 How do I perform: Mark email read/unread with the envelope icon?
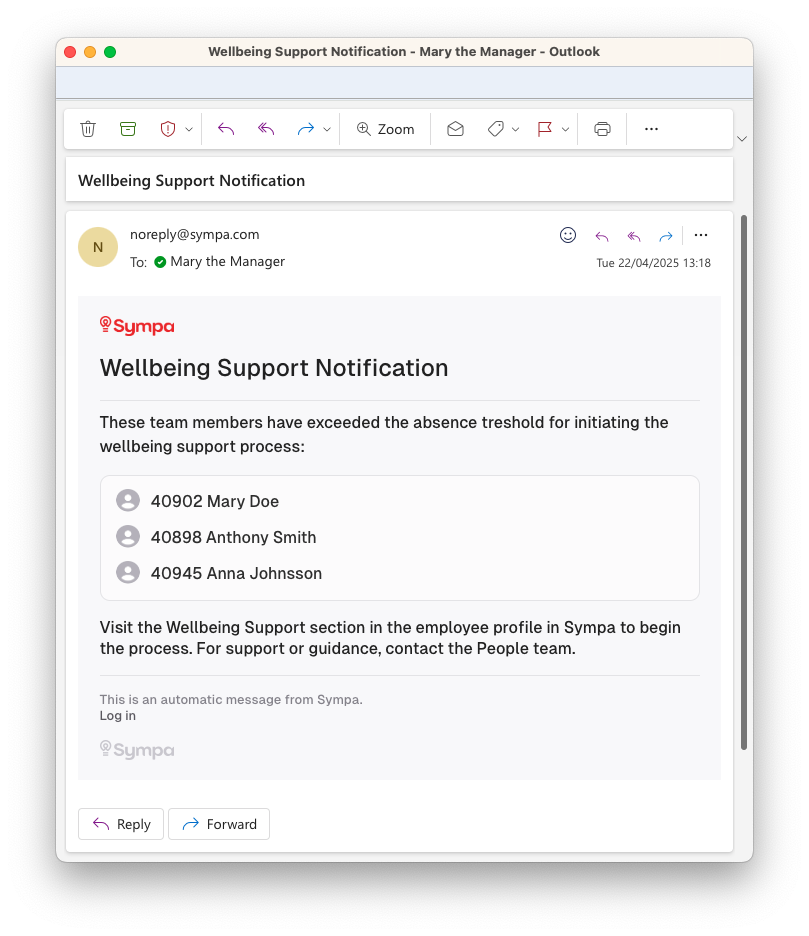coord(456,129)
